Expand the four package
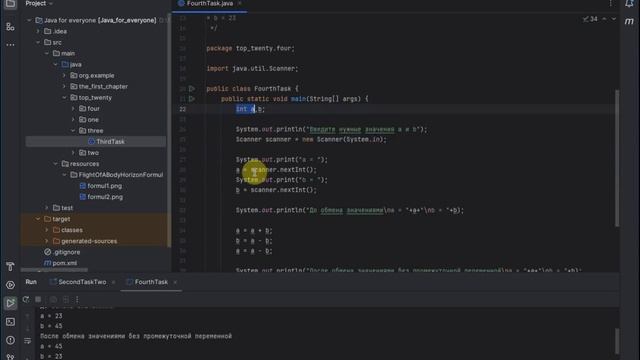The height and width of the screenshot is (360, 640). click(73, 108)
